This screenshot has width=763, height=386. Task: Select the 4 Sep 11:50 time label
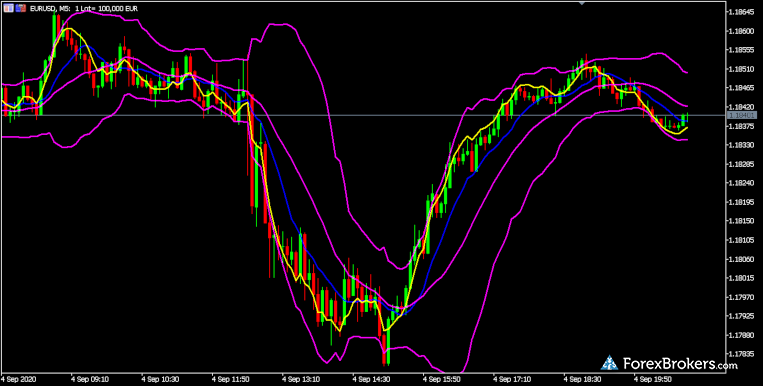(x=231, y=379)
